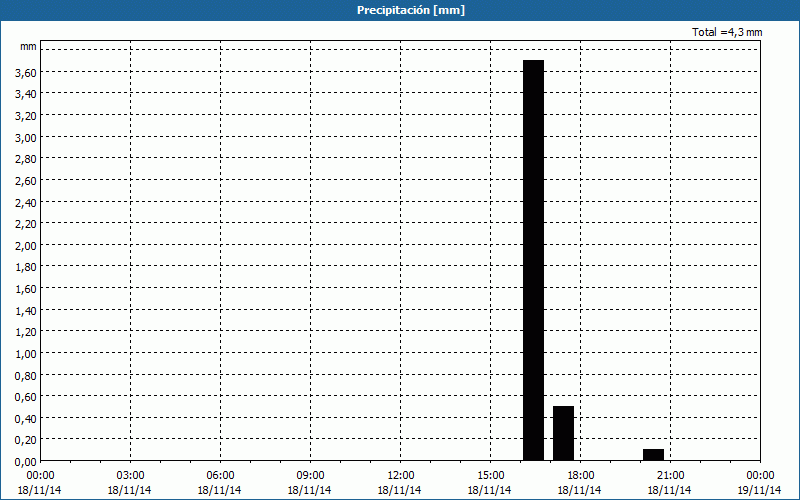
Task: Select the 0,50 mm bar before 18:00
Action: click(563, 433)
